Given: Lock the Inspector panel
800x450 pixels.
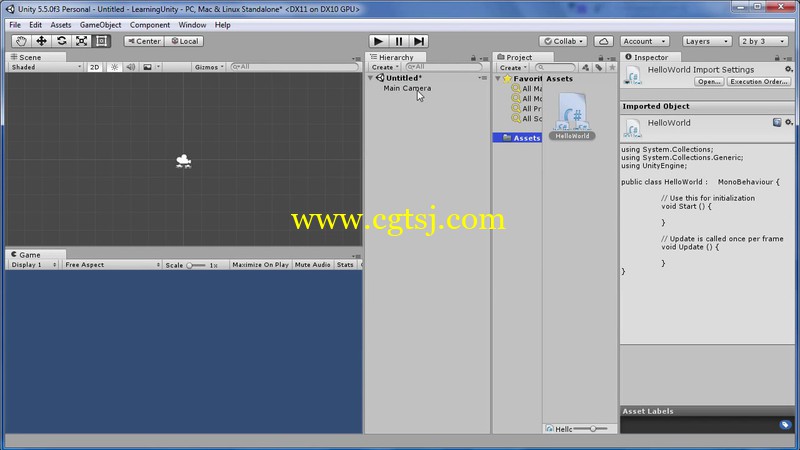Looking at the screenshot, I should tap(777, 58).
